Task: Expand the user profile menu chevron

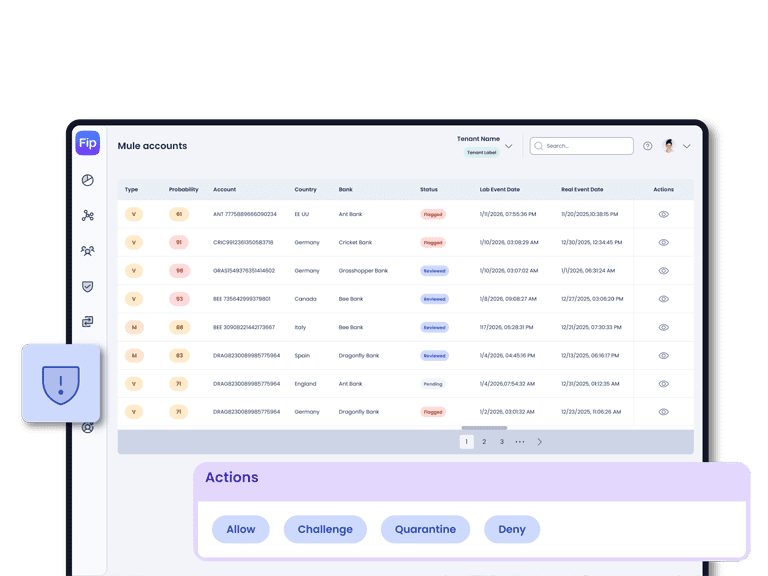Action: 687,146
